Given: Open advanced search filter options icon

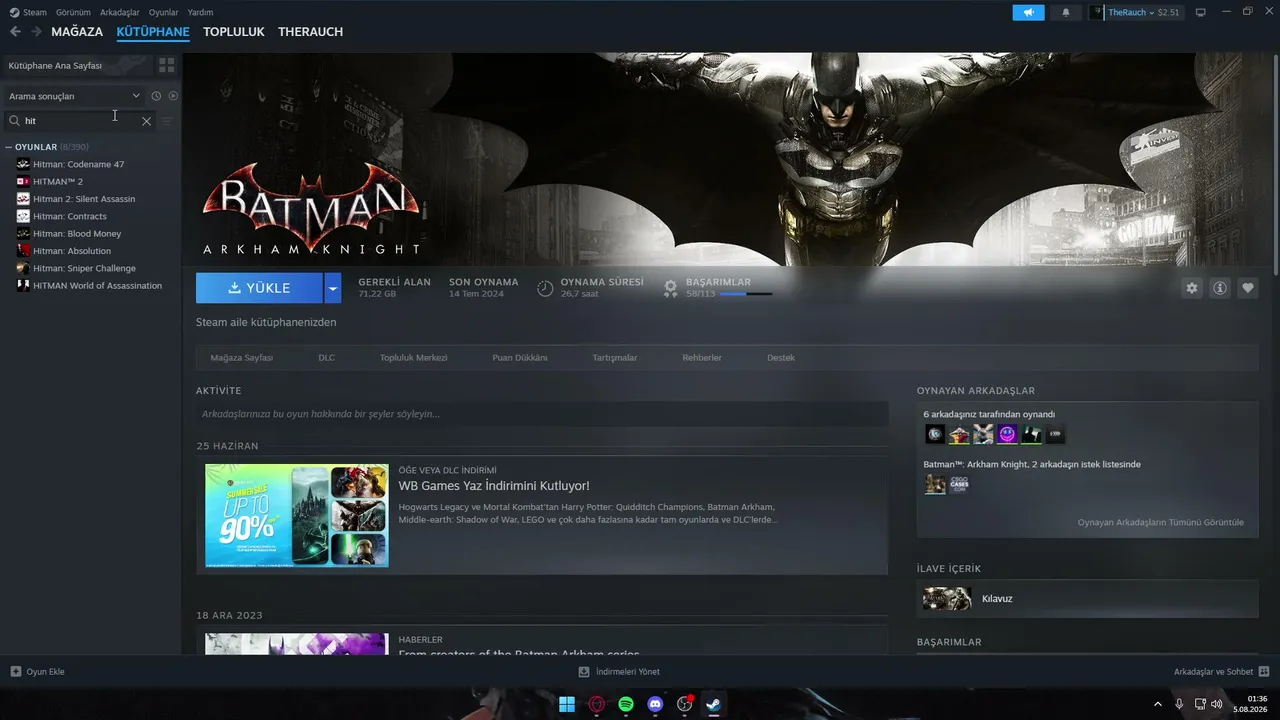Looking at the screenshot, I should tap(167, 121).
